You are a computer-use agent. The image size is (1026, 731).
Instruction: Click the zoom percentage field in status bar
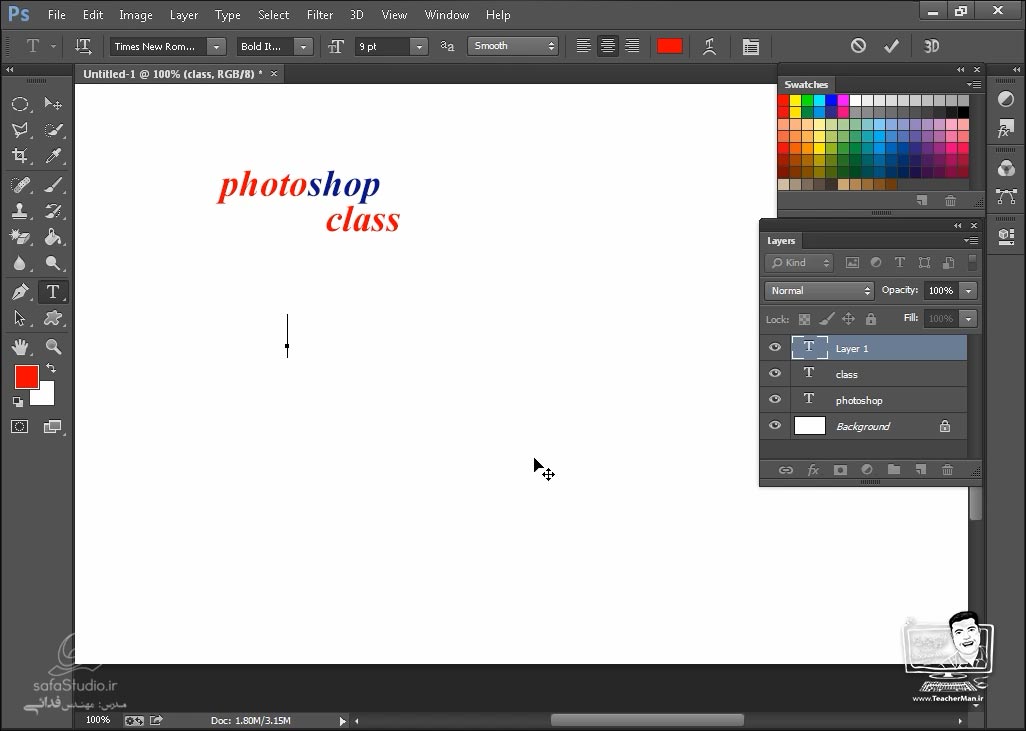(98, 720)
